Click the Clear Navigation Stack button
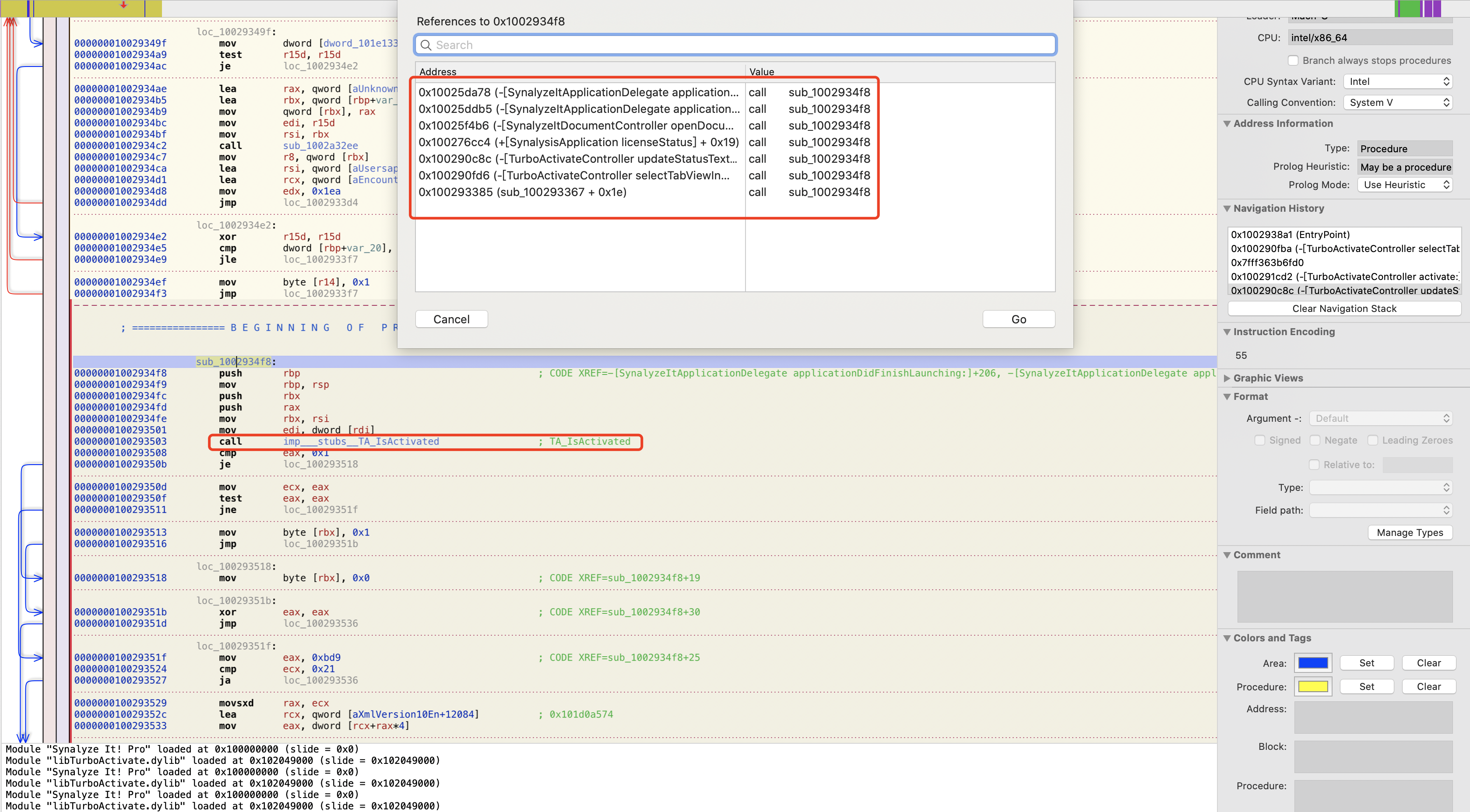The height and width of the screenshot is (812, 1470). [1344, 308]
